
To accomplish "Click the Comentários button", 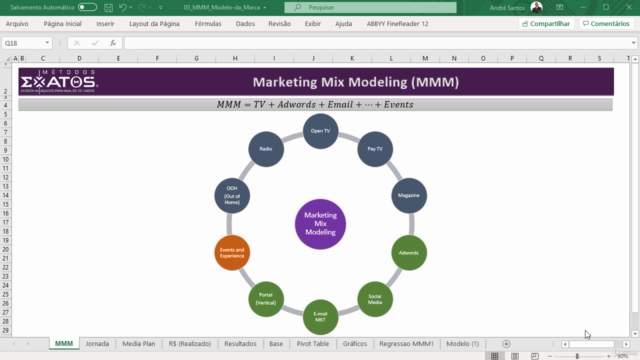I will (606, 24).
